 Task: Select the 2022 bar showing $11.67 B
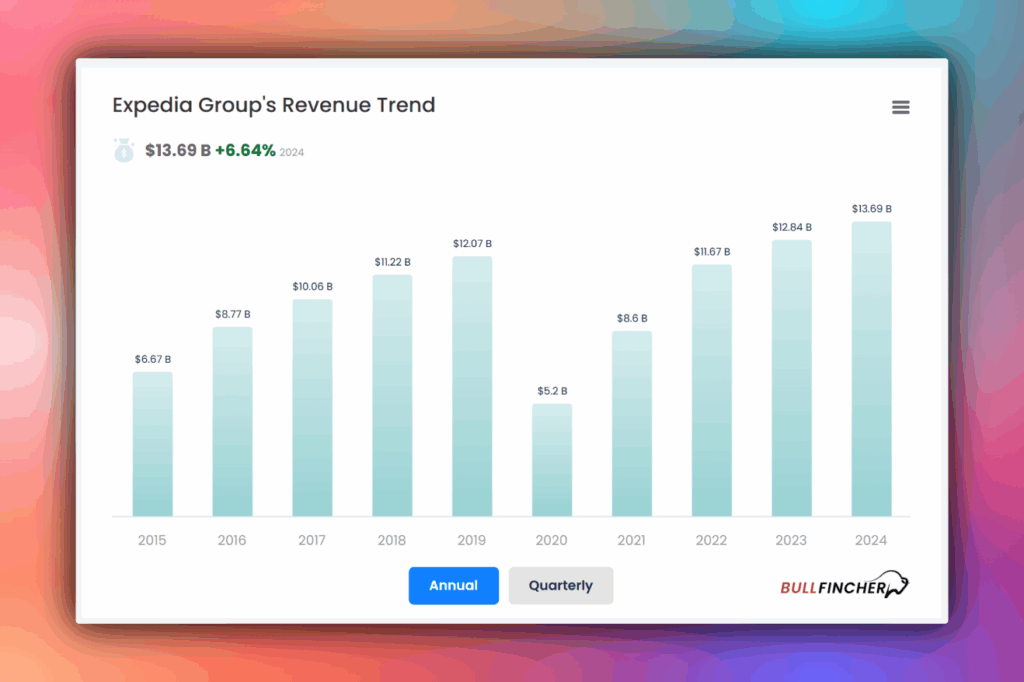tap(711, 390)
